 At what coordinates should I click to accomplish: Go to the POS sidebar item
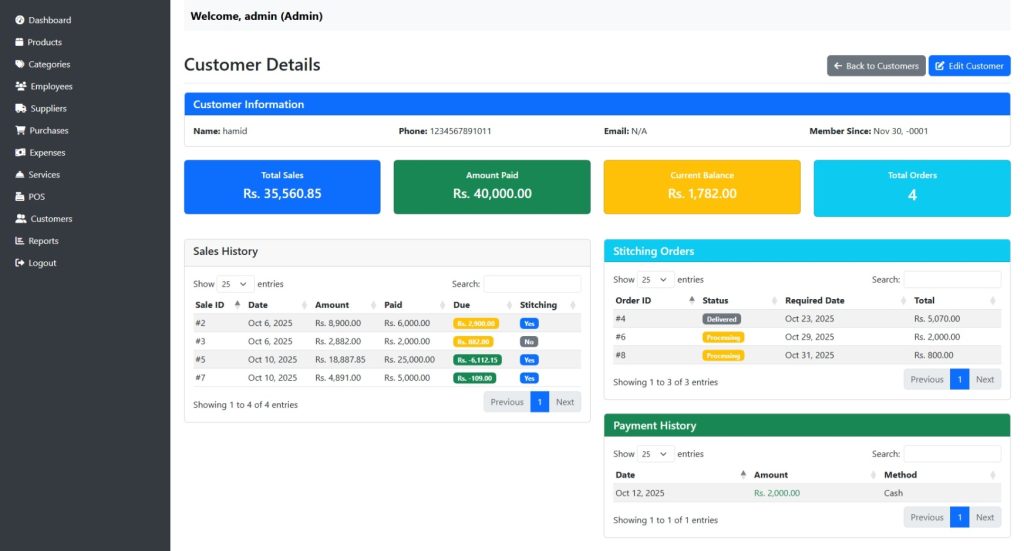[x=36, y=197]
